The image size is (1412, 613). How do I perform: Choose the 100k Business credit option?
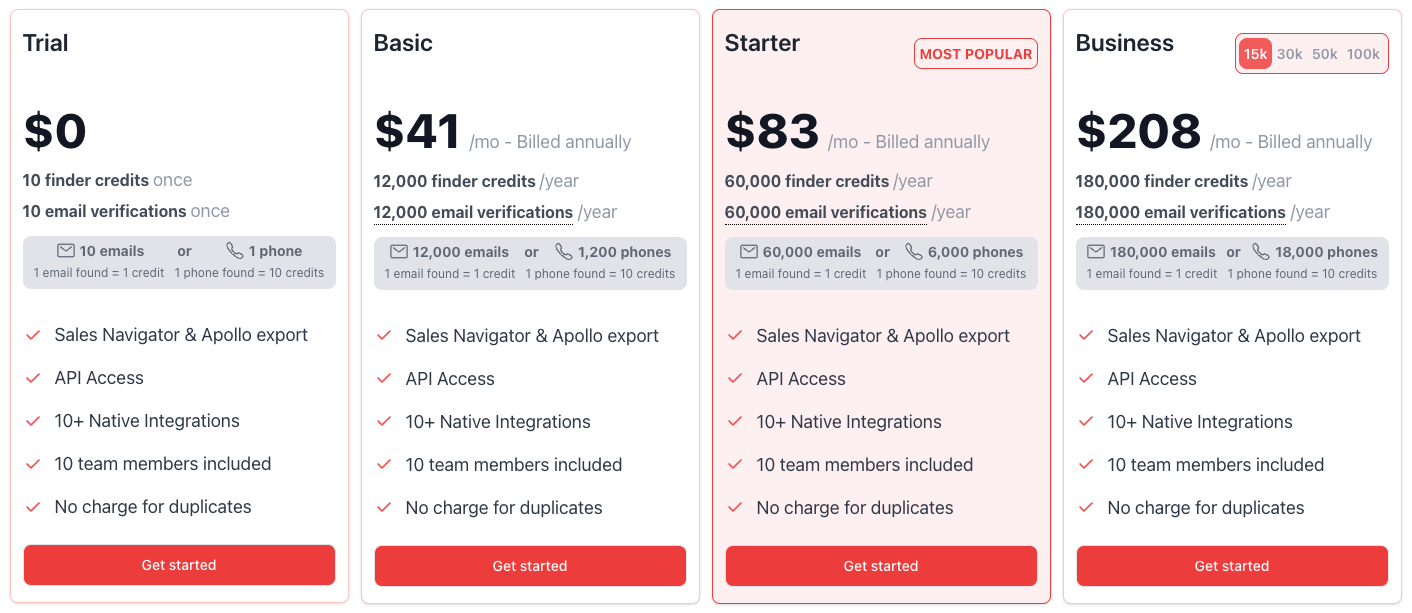click(x=1363, y=54)
